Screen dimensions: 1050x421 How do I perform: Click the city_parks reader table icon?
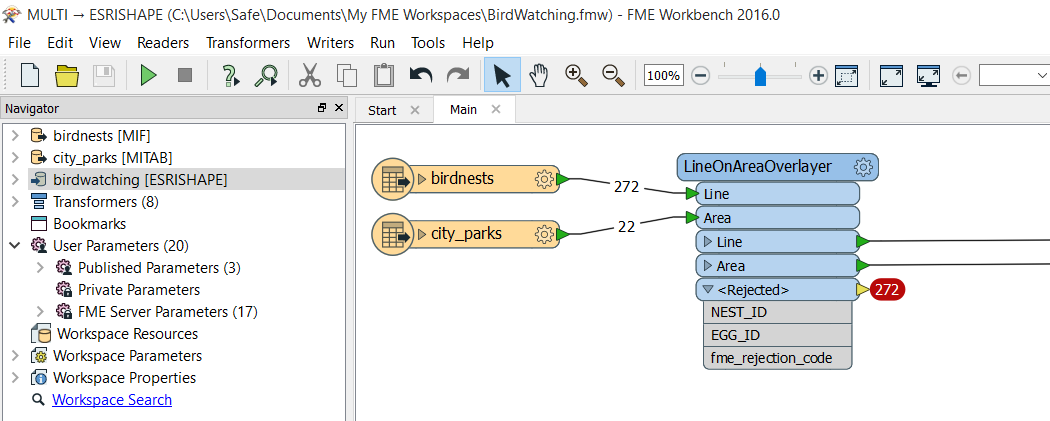coord(394,234)
